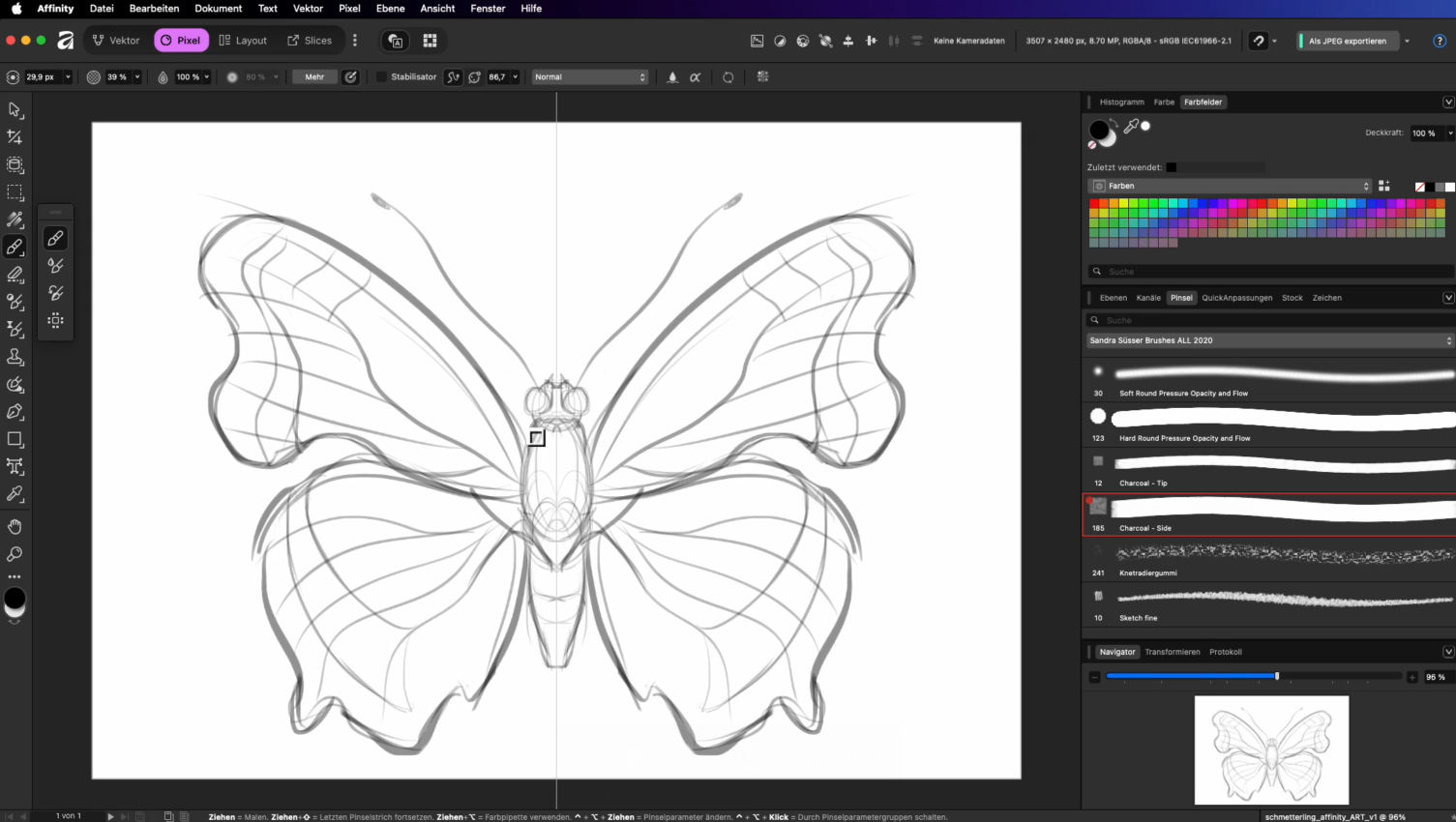Open the Normal blend mode dropdown
This screenshot has width=1456, height=822.
click(589, 77)
